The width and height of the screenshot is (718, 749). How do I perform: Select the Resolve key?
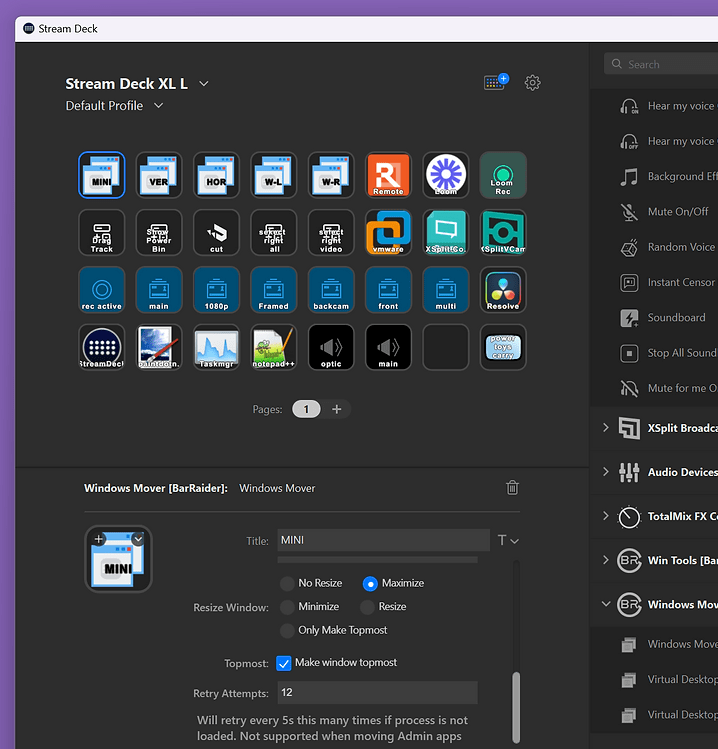tap(503, 289)
